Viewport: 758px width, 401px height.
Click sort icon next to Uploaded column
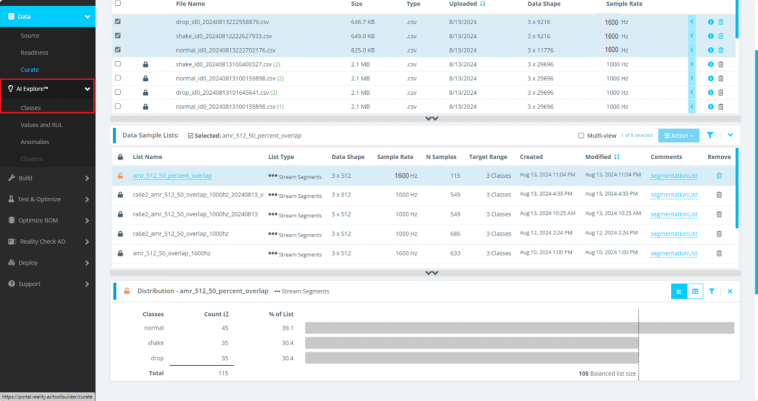482,4
